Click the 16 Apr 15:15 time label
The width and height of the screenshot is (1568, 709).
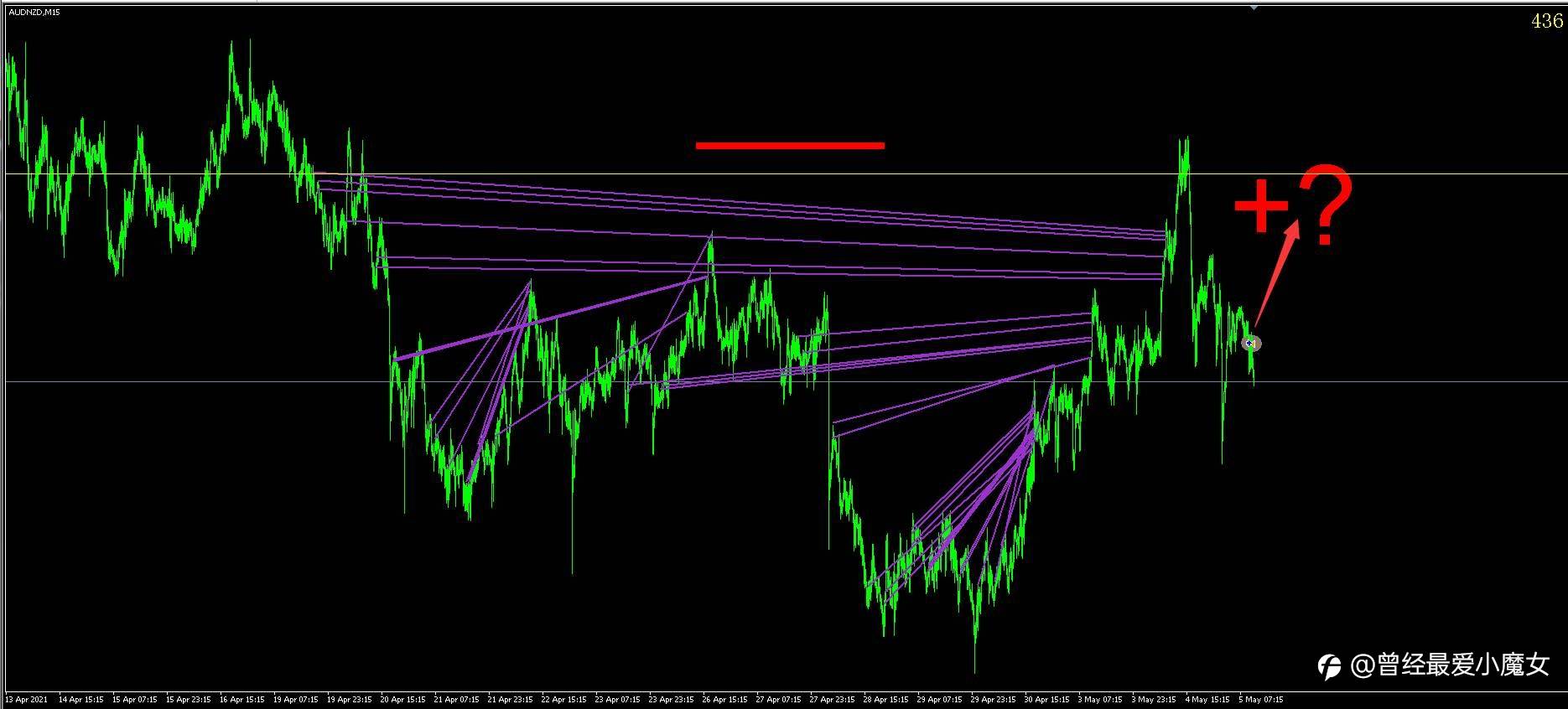click(x=241, y=699)
